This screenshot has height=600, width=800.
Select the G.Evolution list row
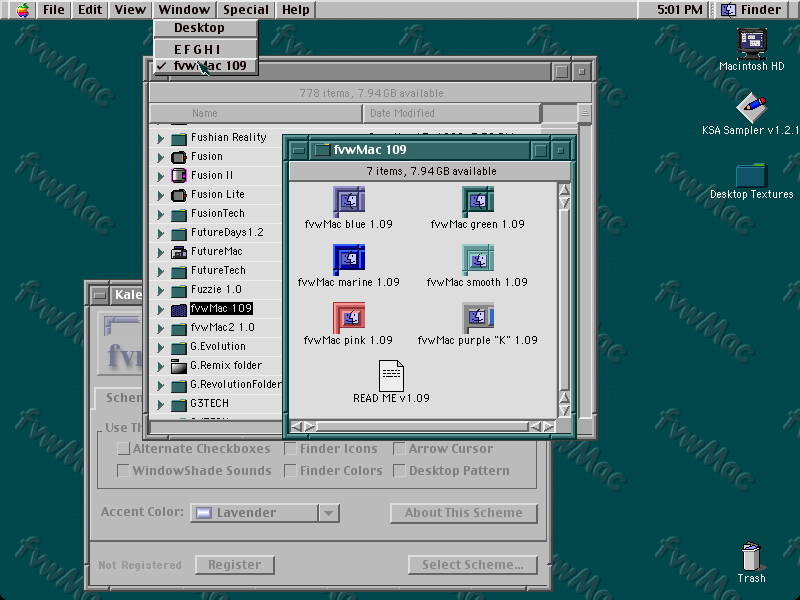(x=216, y=347)
